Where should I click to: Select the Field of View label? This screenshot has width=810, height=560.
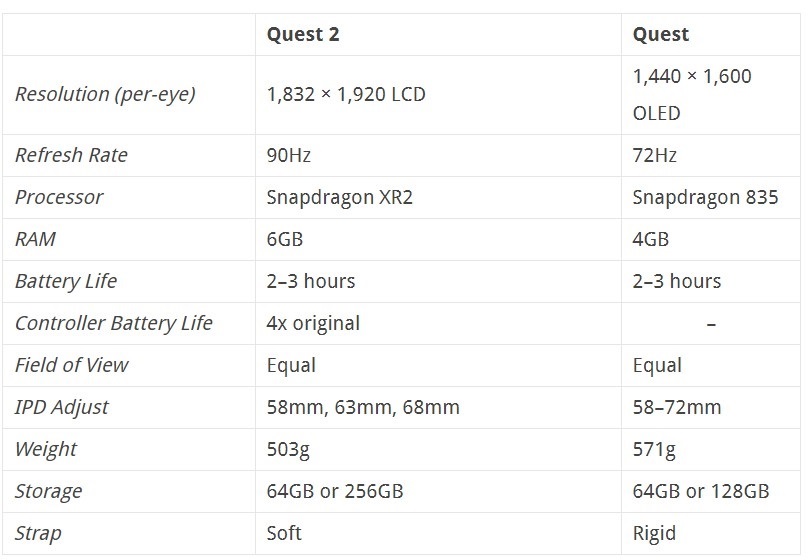pyautogui.click(x=72, y=365)
